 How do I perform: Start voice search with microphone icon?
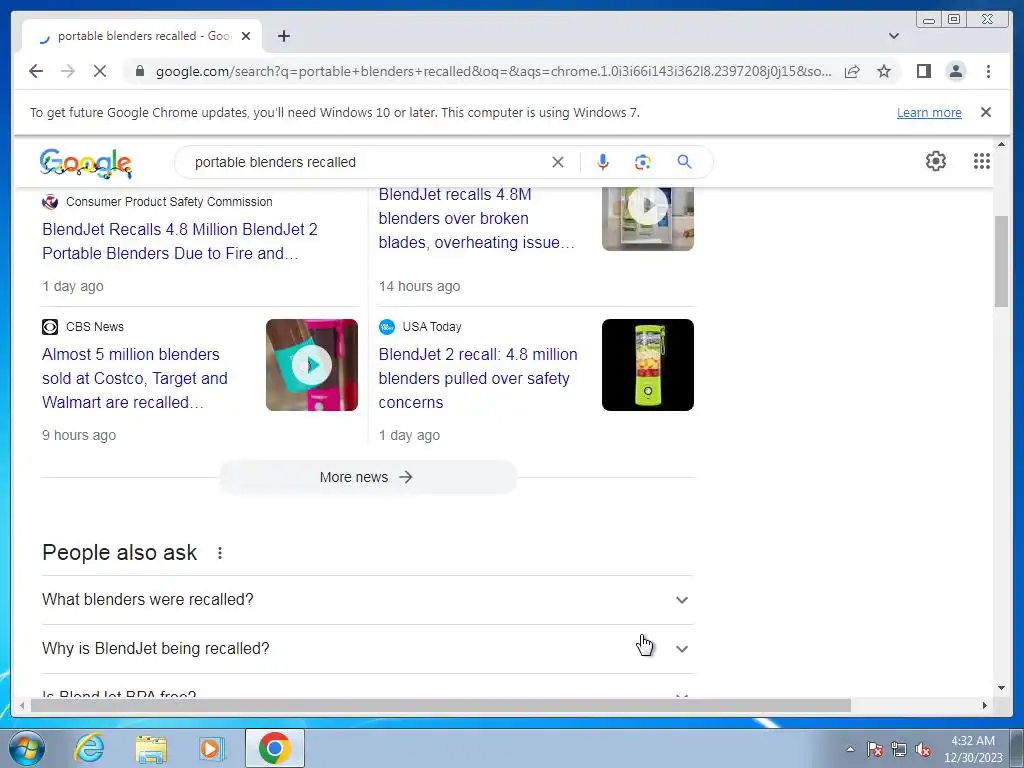pyautogui.click(x=603, y=162)
